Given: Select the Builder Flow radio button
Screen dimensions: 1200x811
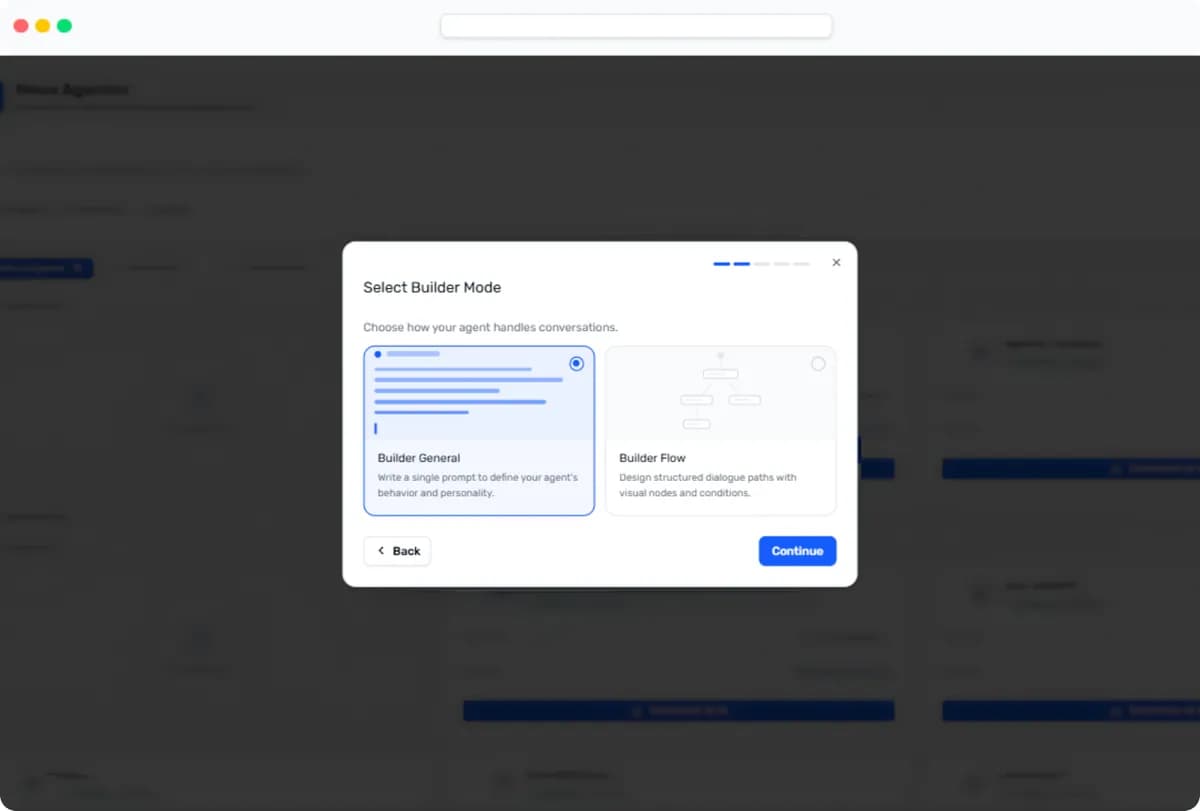Looking at the screenshot, I should 818,364.
